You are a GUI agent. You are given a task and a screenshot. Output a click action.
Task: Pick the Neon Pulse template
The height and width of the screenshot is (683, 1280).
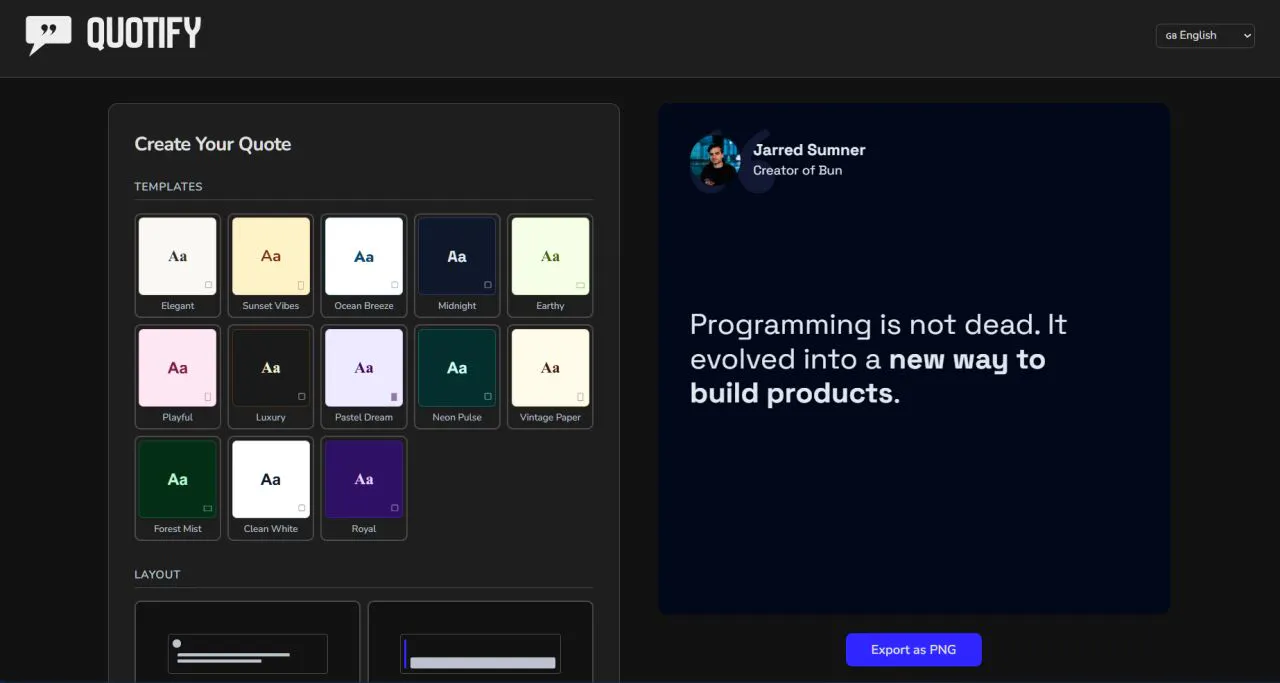click(457, 377)
